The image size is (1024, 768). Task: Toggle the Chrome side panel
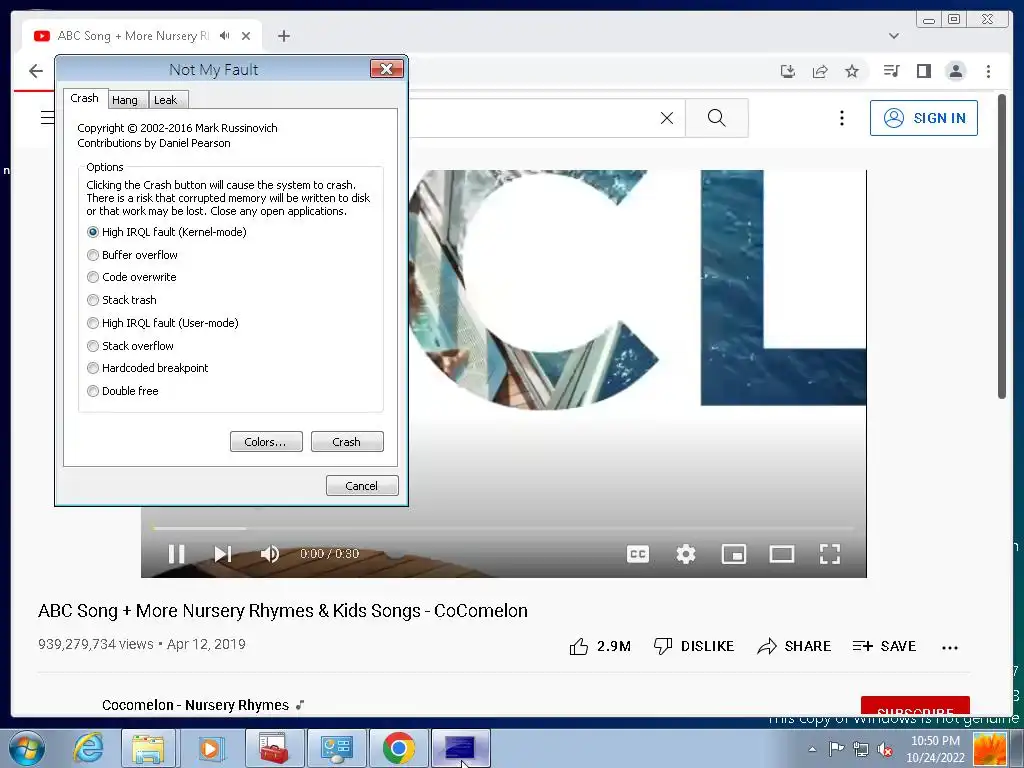coord(923,71)
